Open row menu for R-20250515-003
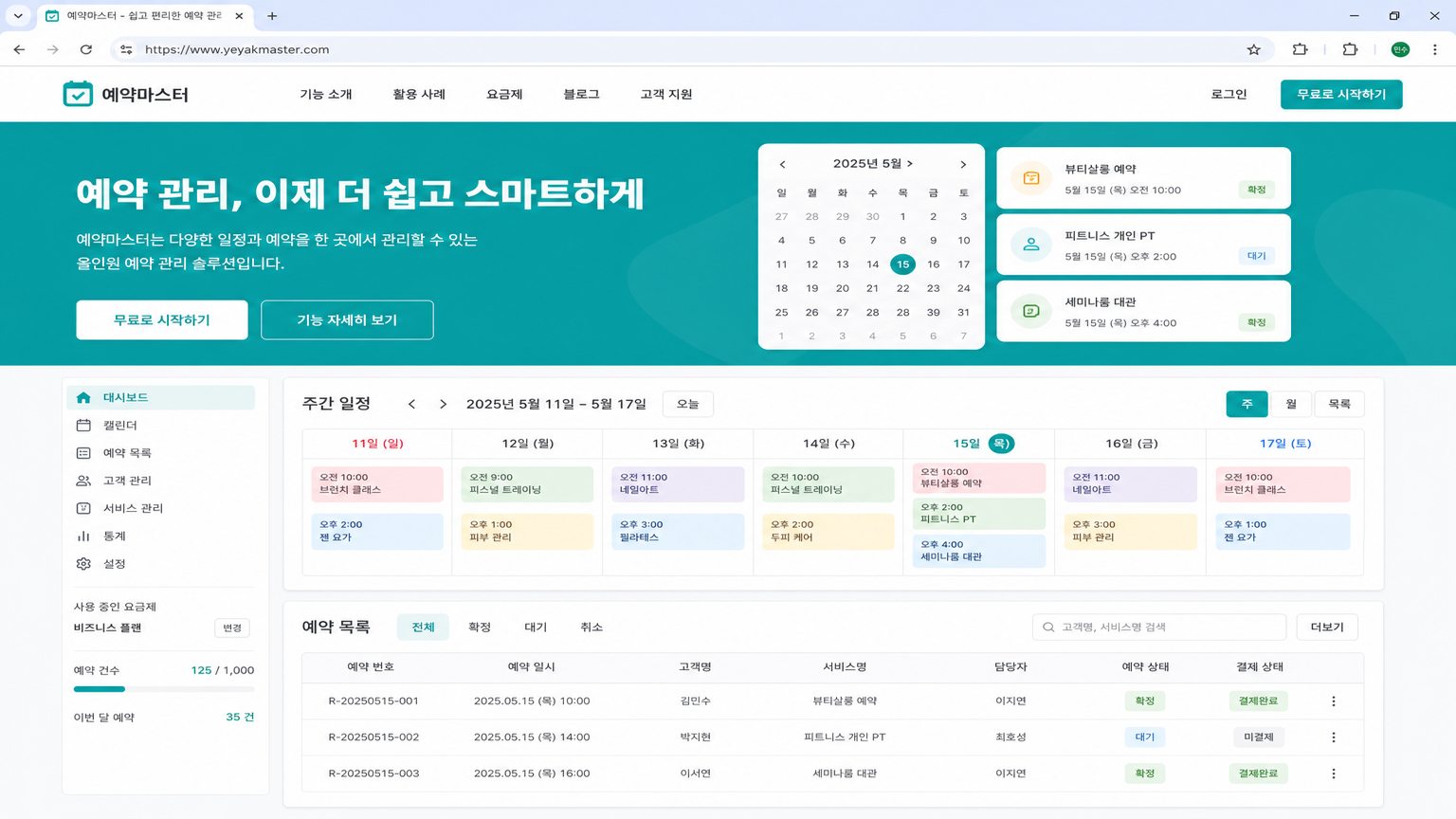Viewport: 1456px width, 819px height. pos(1333,773)
